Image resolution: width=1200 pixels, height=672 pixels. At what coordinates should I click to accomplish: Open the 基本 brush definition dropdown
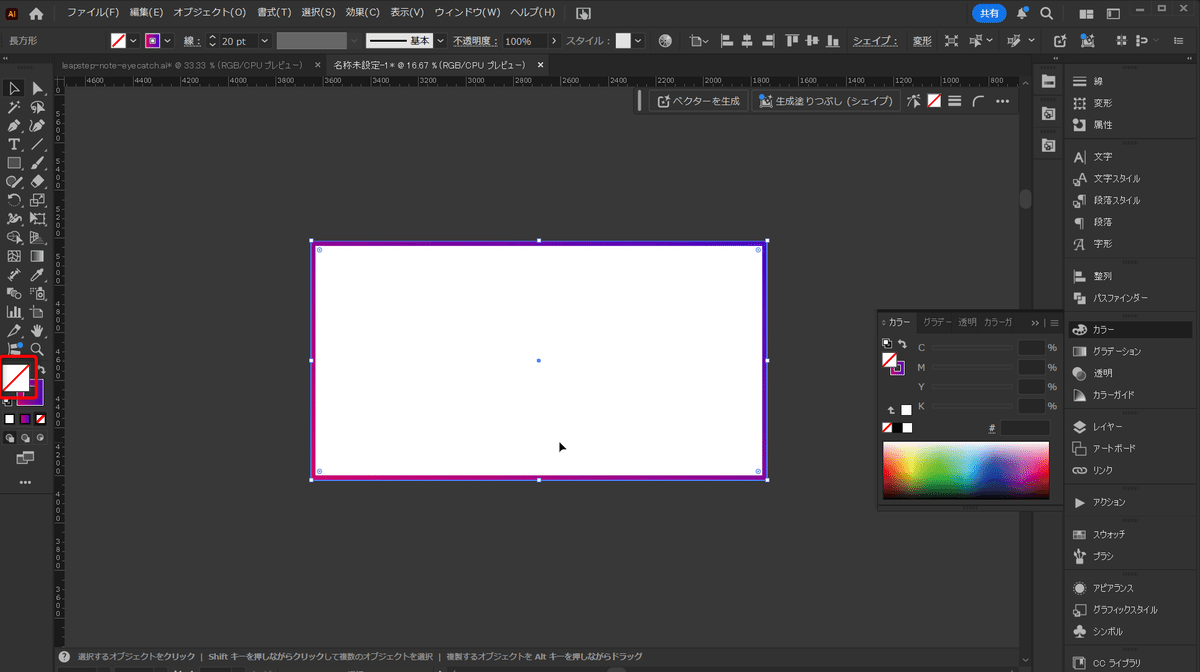440,41
